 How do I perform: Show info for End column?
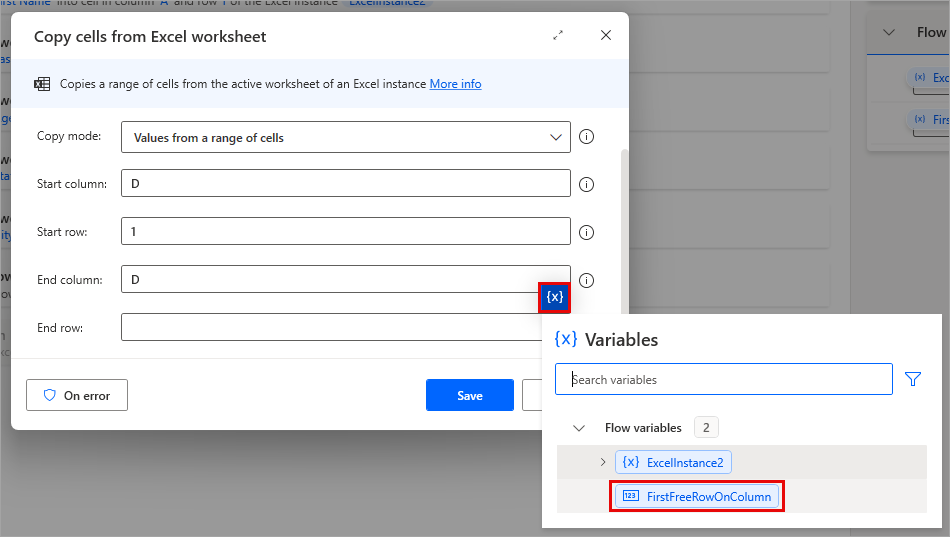point(586,280)
